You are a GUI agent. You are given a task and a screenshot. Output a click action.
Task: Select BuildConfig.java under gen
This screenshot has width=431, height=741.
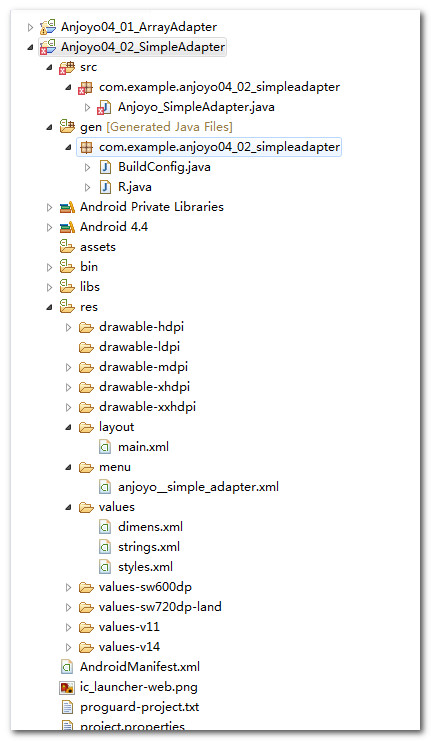(164, 167)
